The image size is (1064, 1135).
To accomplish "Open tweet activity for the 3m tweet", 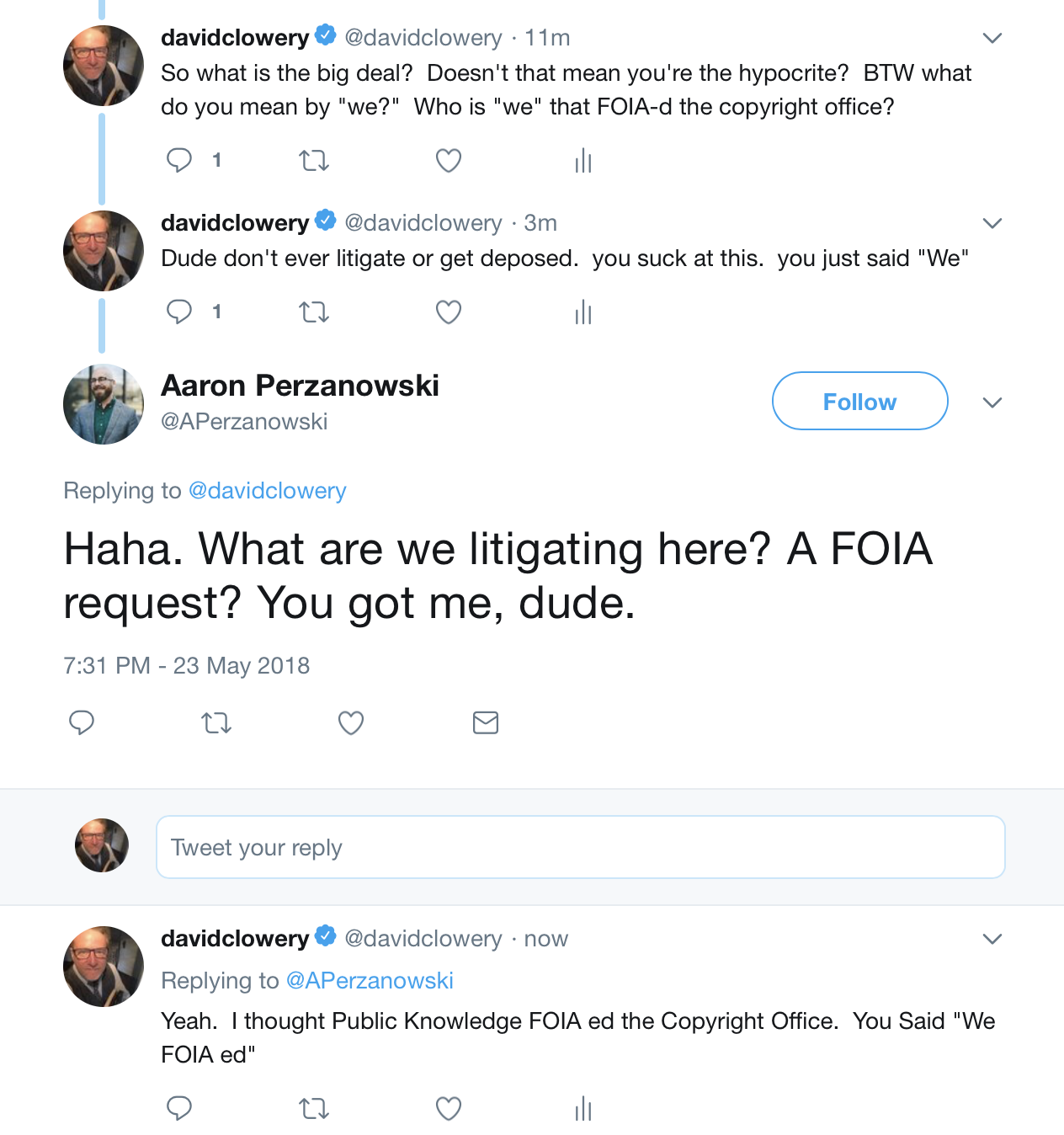I will click(x=583, y=312).
